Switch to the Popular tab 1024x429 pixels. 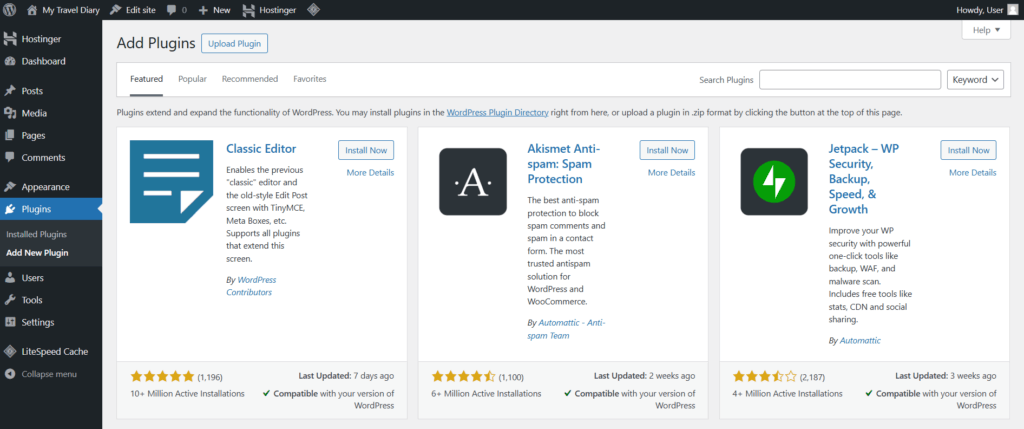point(192,79)
